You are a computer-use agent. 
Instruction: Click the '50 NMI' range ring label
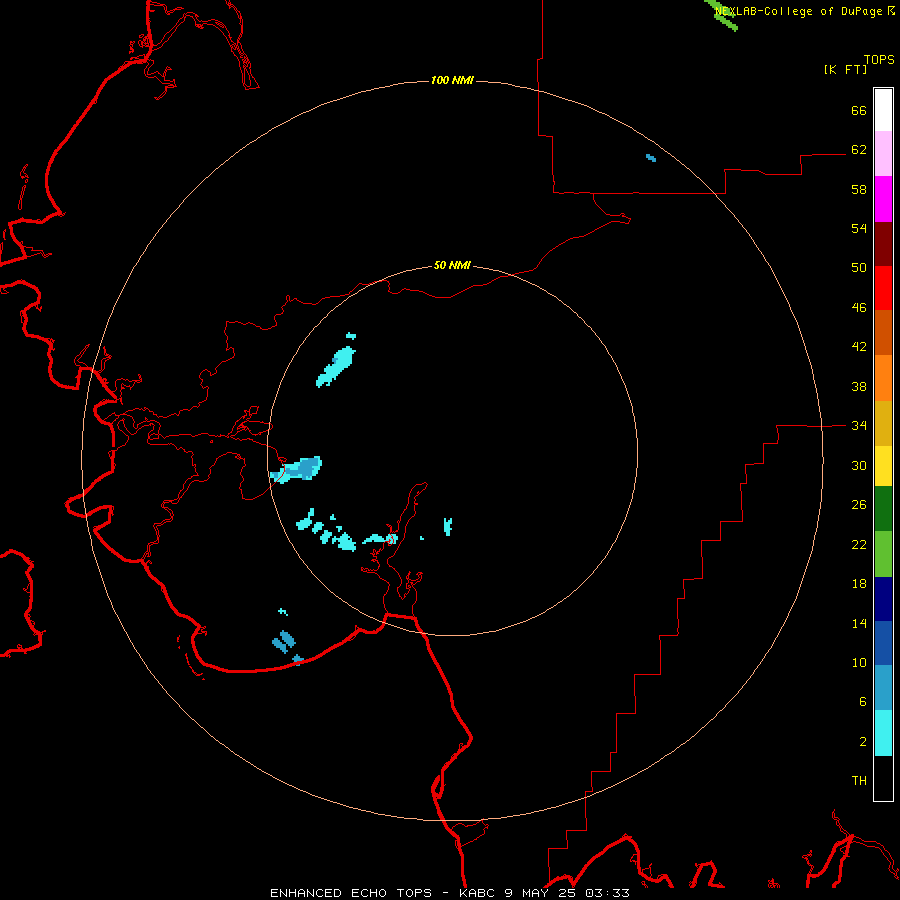click(x=452, y=265)
